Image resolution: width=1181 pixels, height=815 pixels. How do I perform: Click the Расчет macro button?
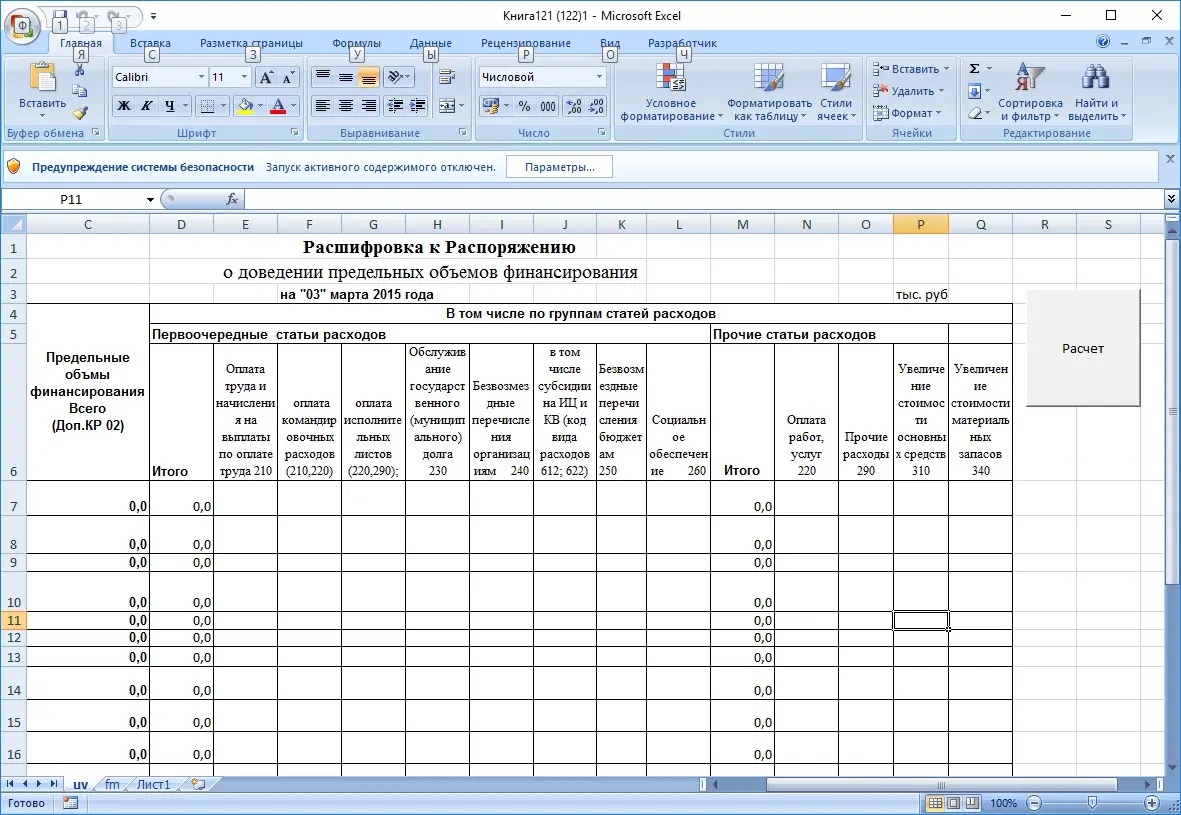tap(1083, 348)
